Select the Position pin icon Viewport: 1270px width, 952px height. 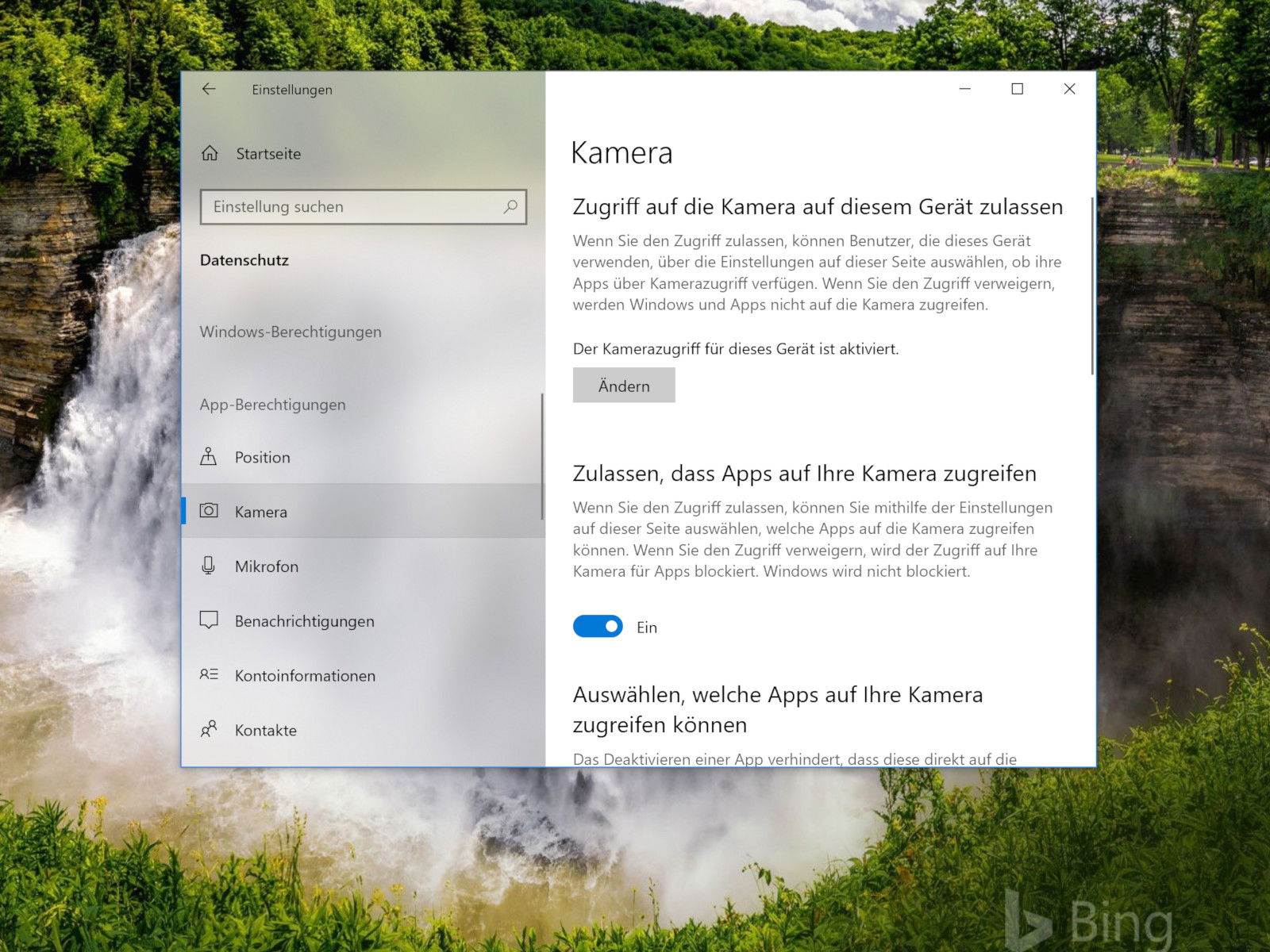[209, 456]
